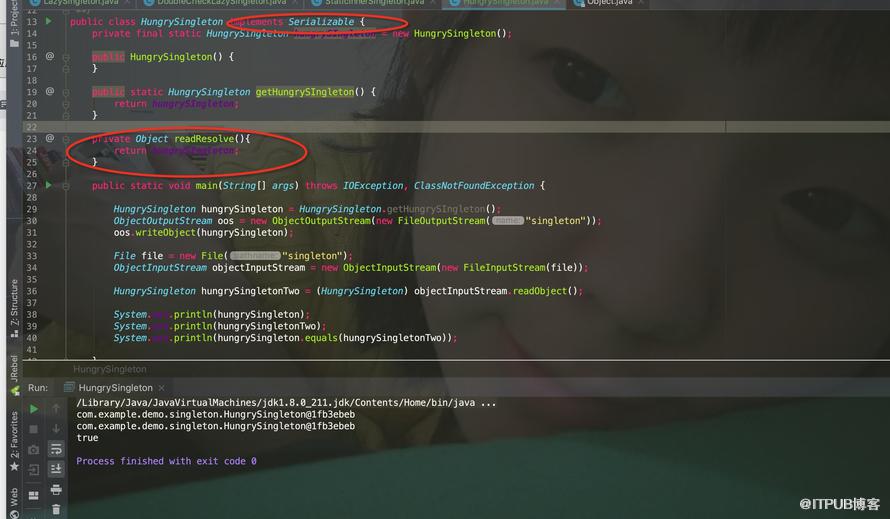Collapse the HungrySingleton constructor at line 16

pyautogui.click(x=66, y=57)
